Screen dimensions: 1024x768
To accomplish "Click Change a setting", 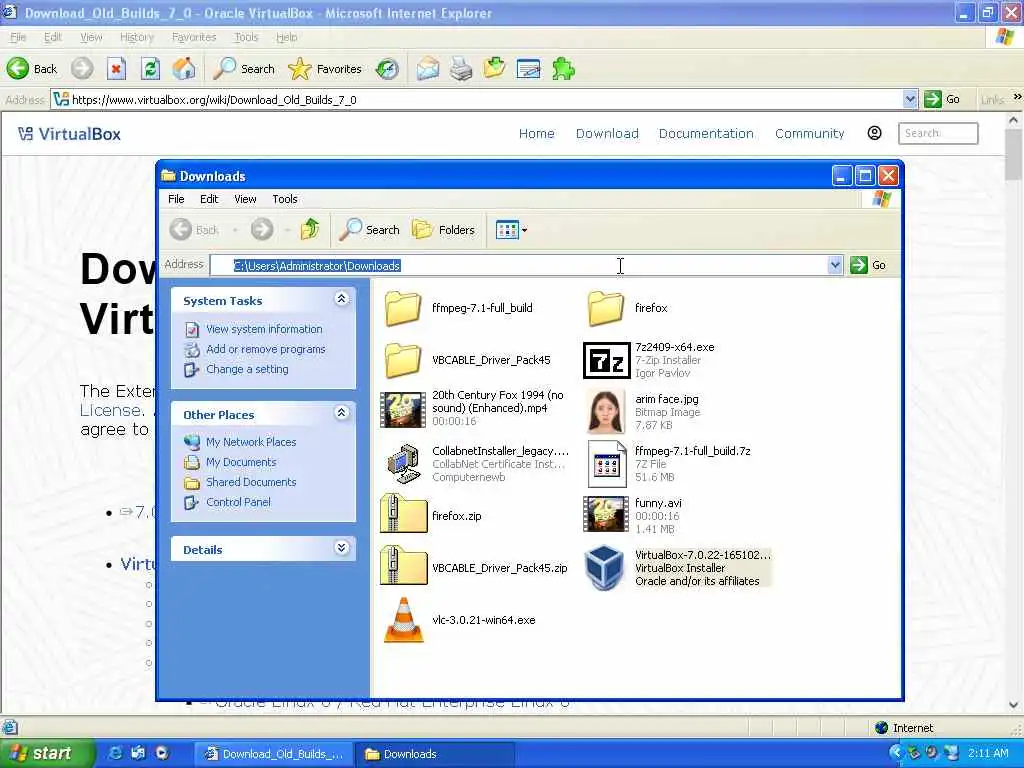I will tap(247, 369).
